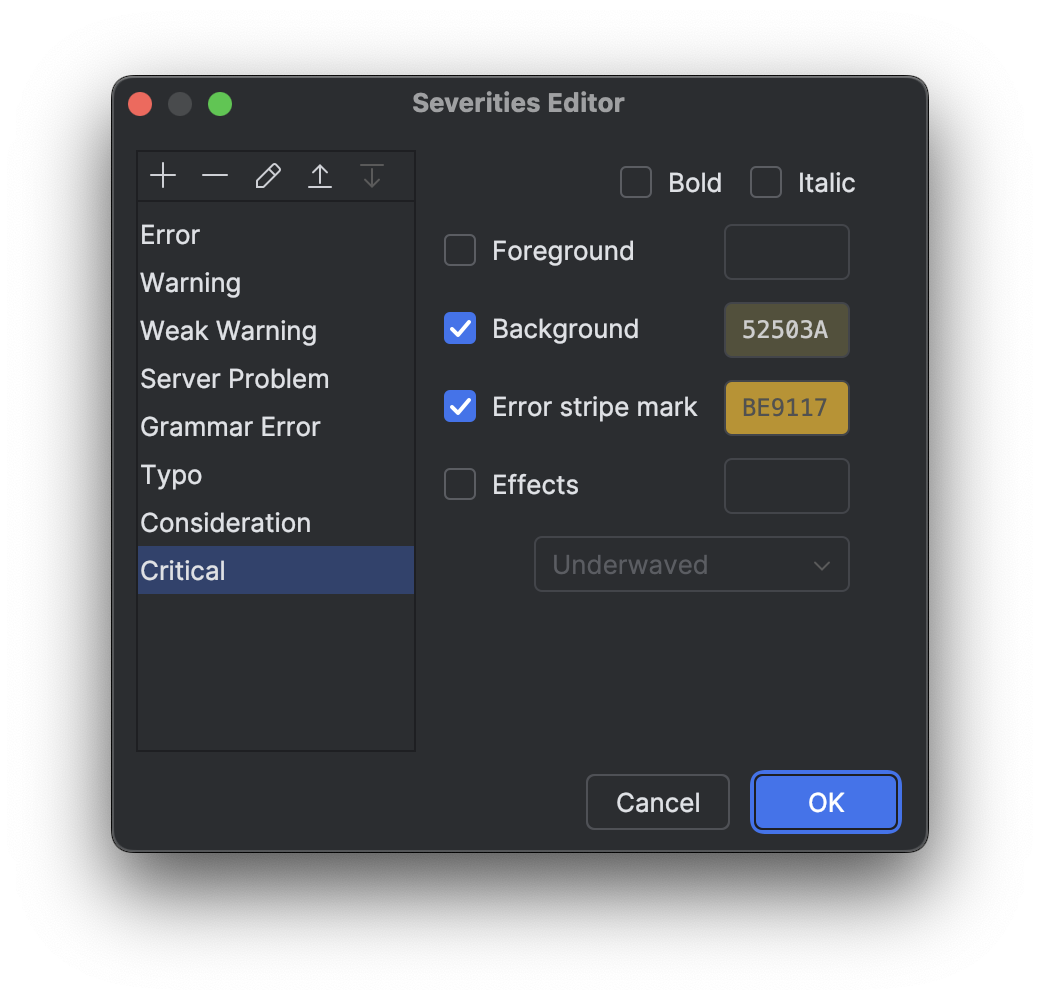Move the selected severity up
The image size is (1040, 1000).
coord(319,175)
